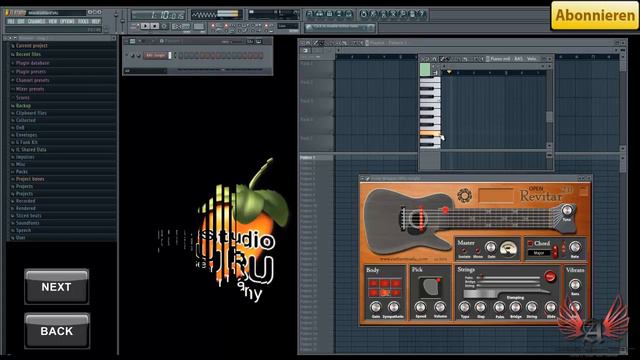Open the TOOLS menu
The width and height of the screenshot is (640, 360).
point(83,22)
